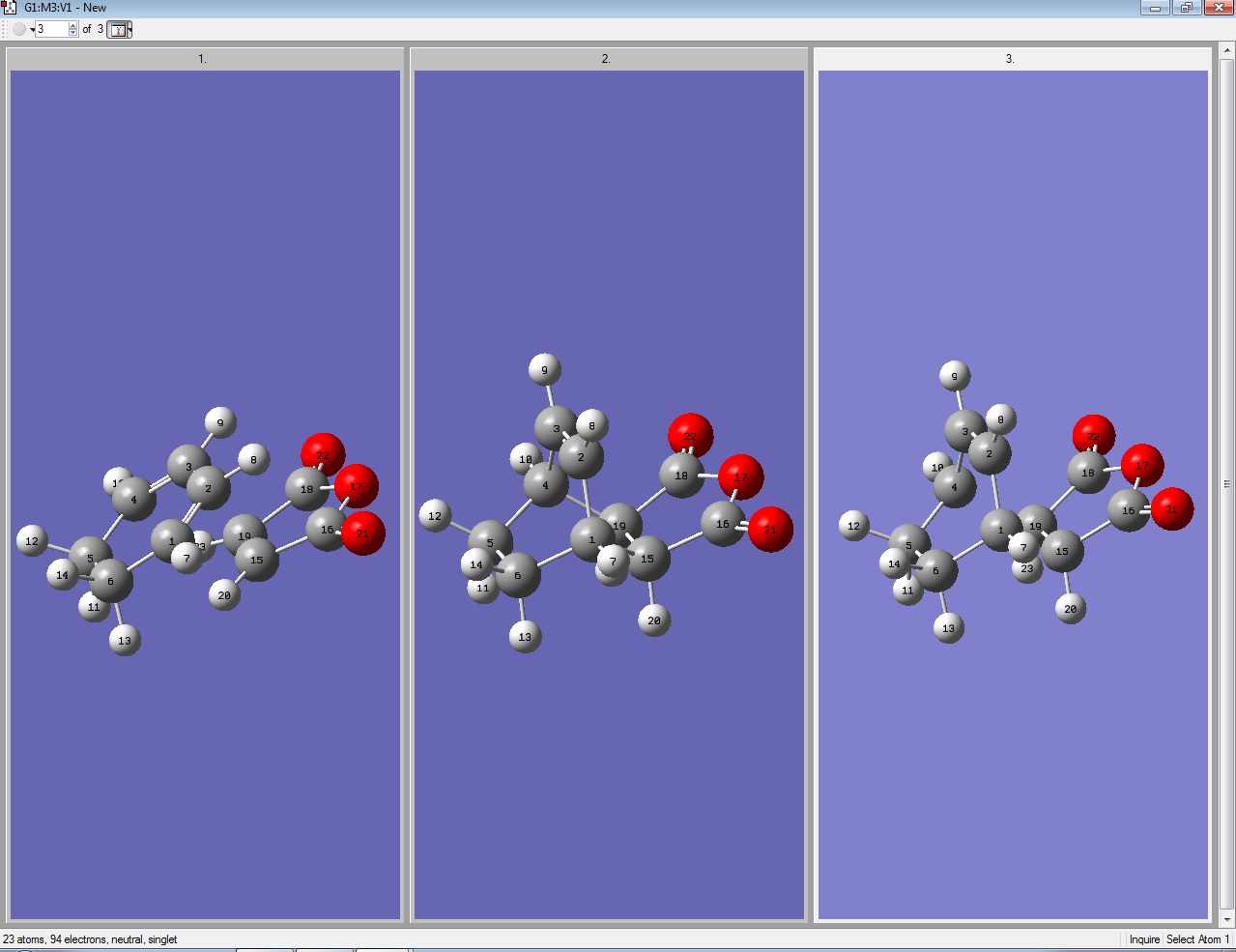Select hydrogen atom 13 in frame 2

[525, 636]
